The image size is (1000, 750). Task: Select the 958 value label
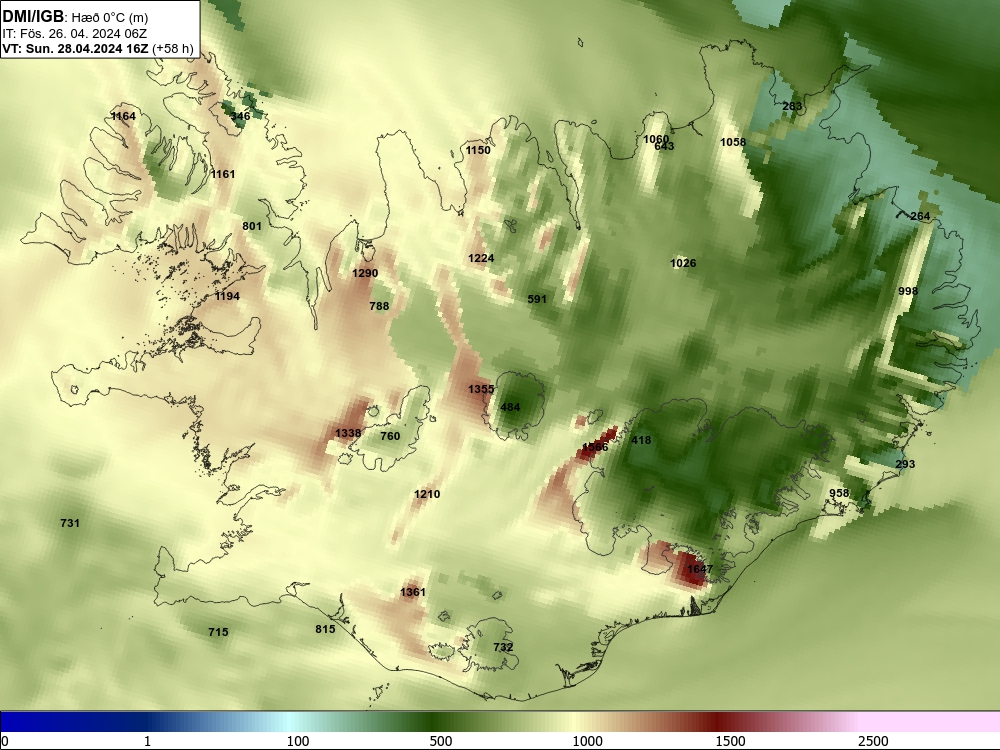pyautogui.click(x=839, y=494)
